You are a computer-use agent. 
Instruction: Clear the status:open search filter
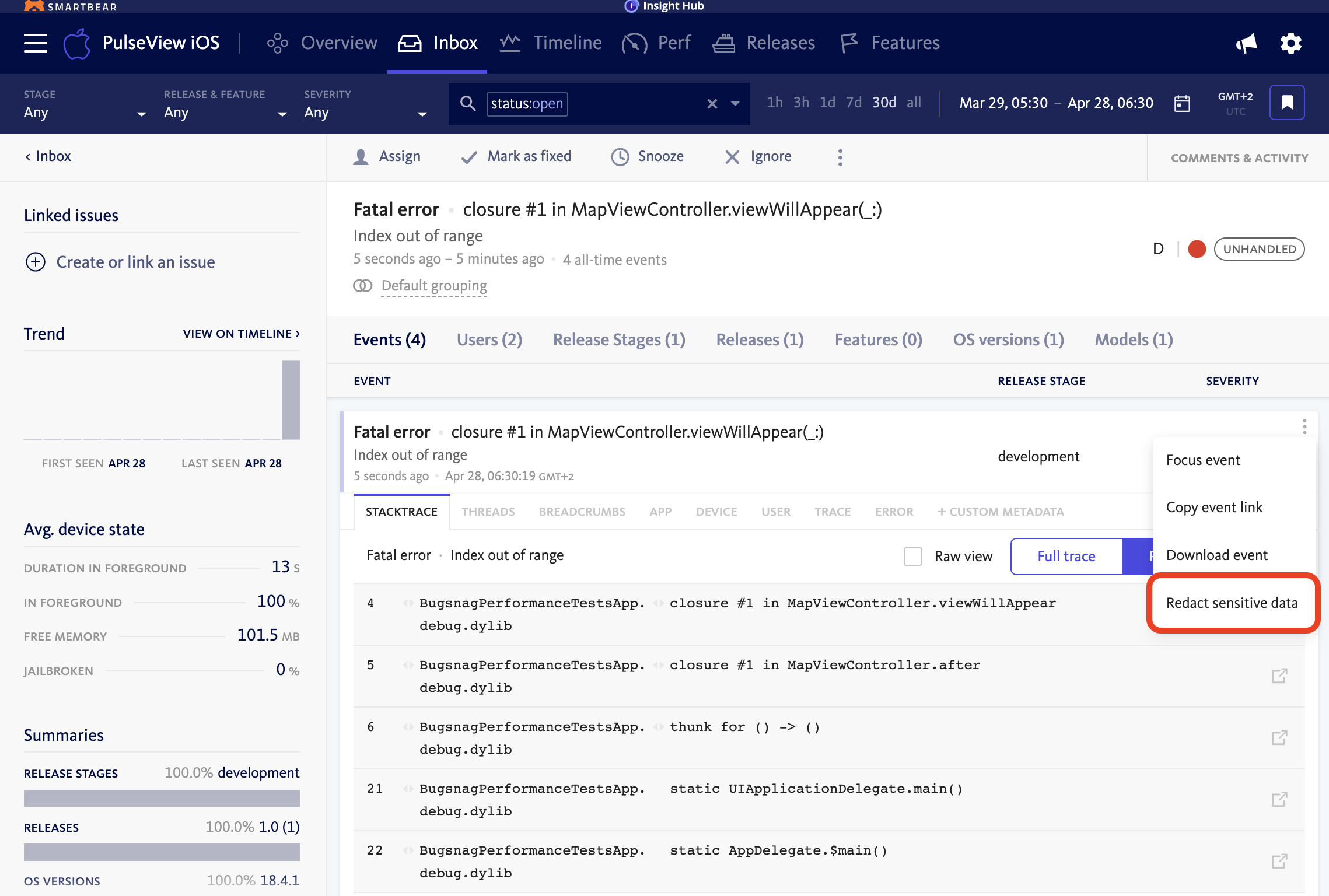point(712,104)
